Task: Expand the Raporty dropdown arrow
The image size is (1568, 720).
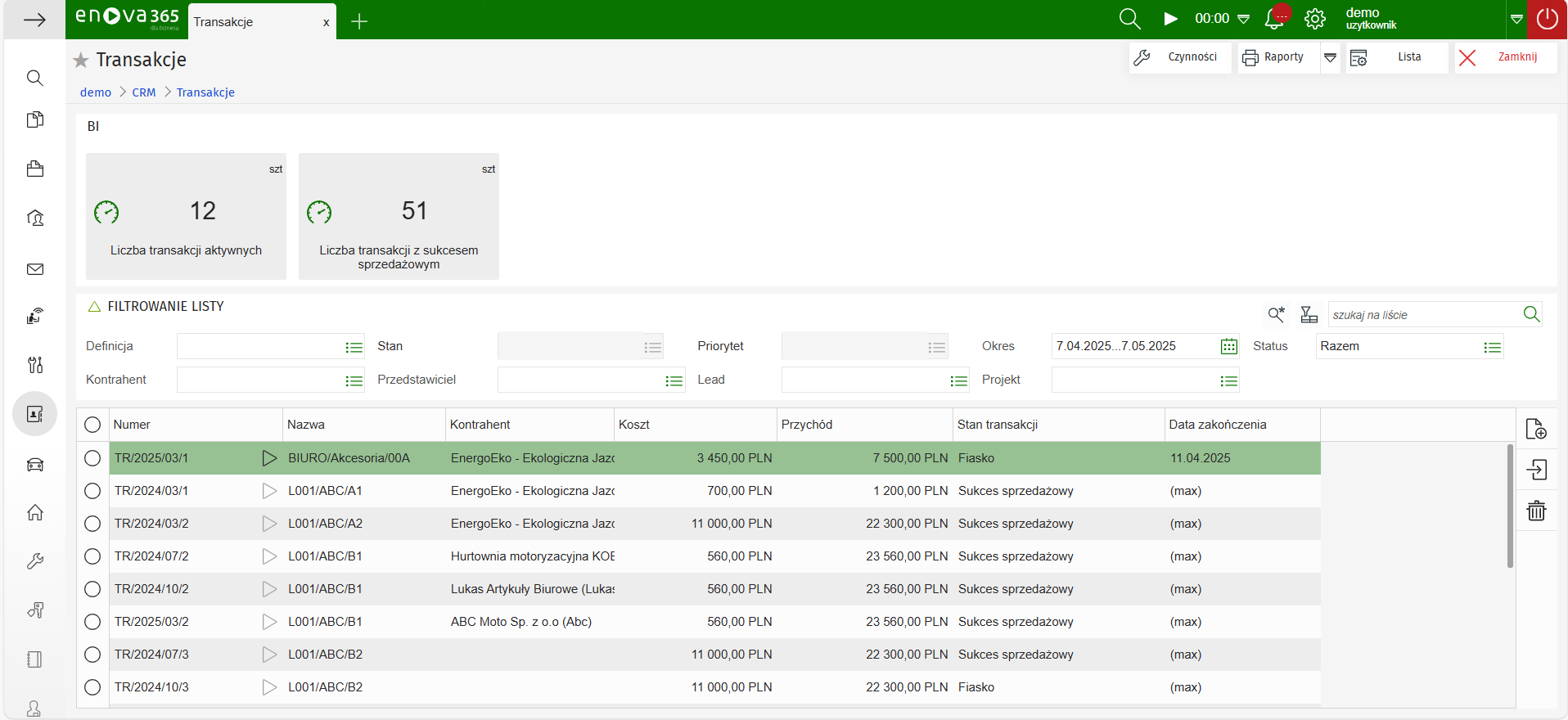Action: [1331, 57]
